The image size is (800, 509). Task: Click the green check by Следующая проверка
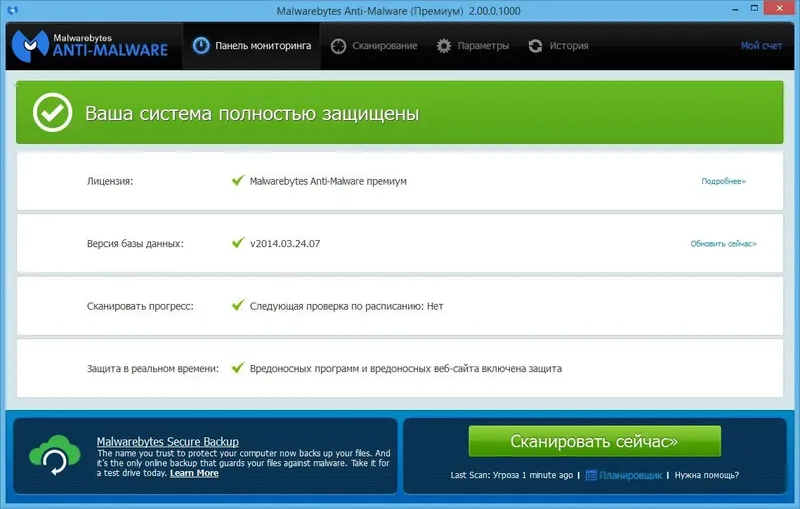pyautogui.click(x=238, y=305)
